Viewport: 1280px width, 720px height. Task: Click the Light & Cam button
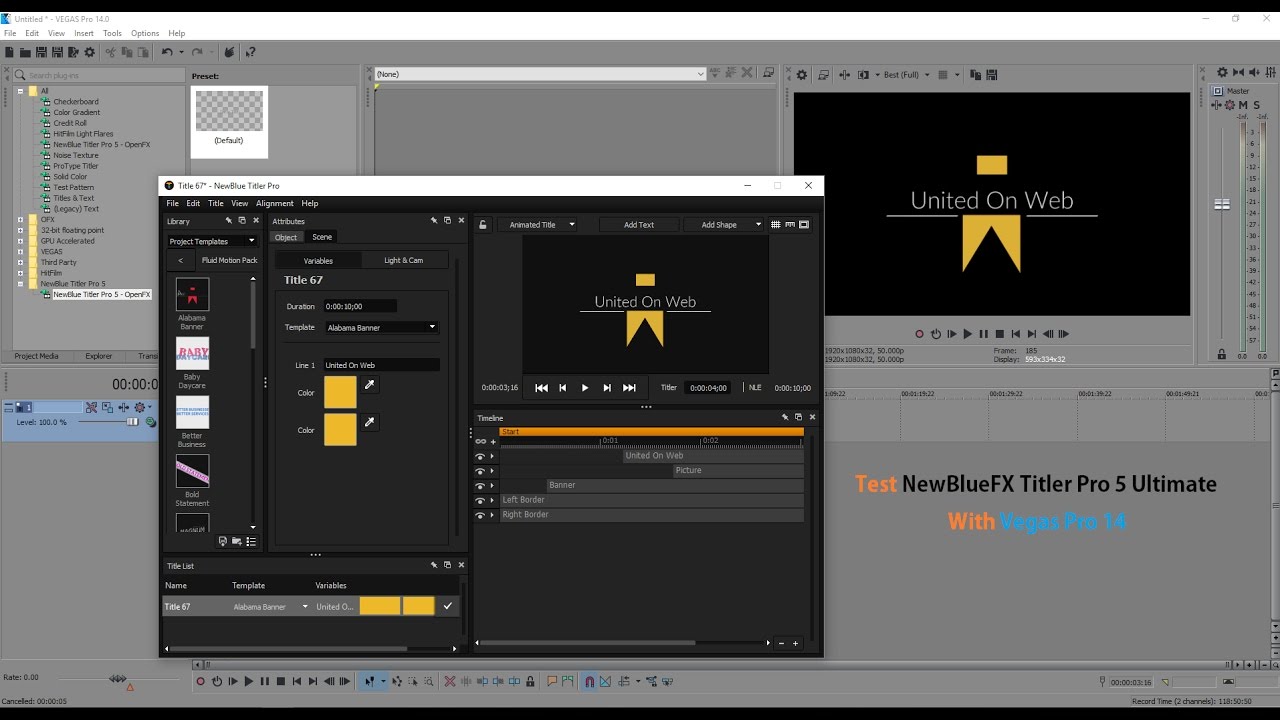point(404,260)
